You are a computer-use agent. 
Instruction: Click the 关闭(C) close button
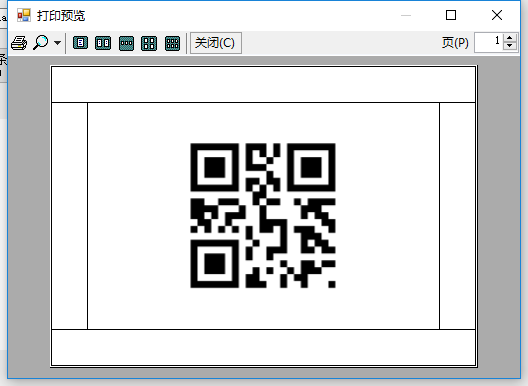(x=216, y=43)
